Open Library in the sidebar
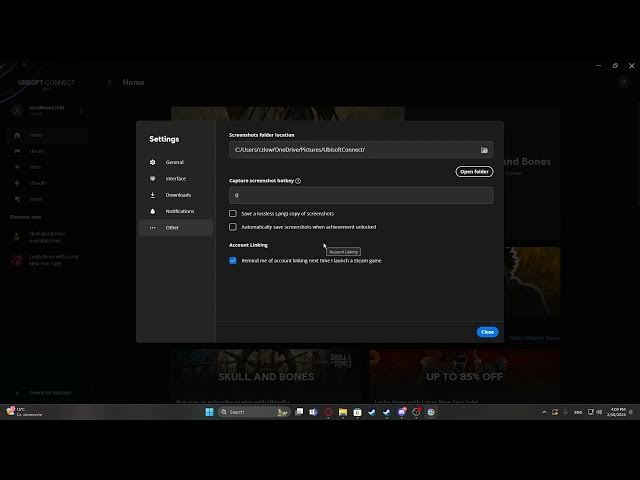The image size is (640, 480). tap(48, 151)
